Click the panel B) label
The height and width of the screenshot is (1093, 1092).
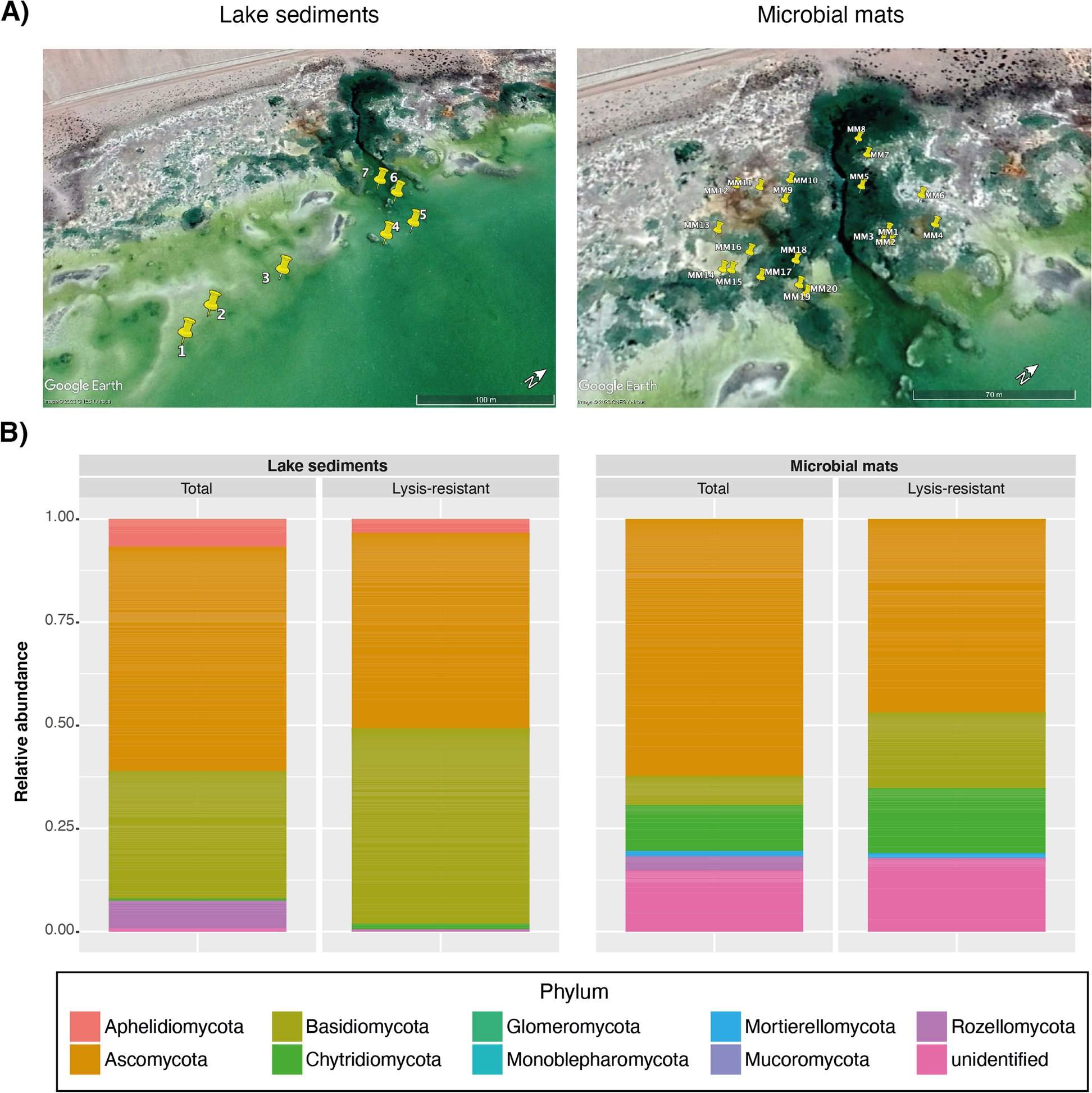click(13, 433)
